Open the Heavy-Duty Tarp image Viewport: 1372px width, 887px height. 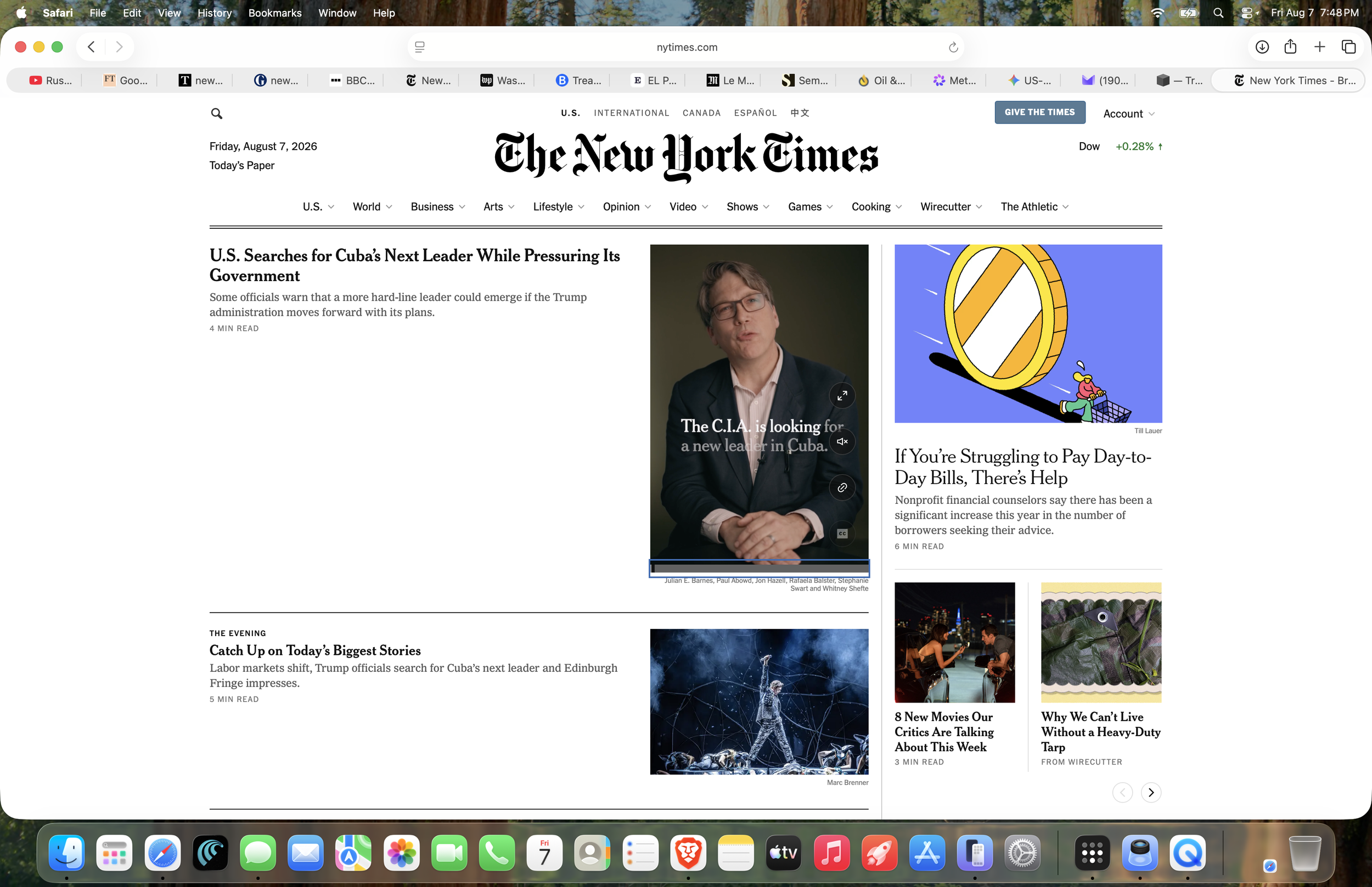point(1101,642)
